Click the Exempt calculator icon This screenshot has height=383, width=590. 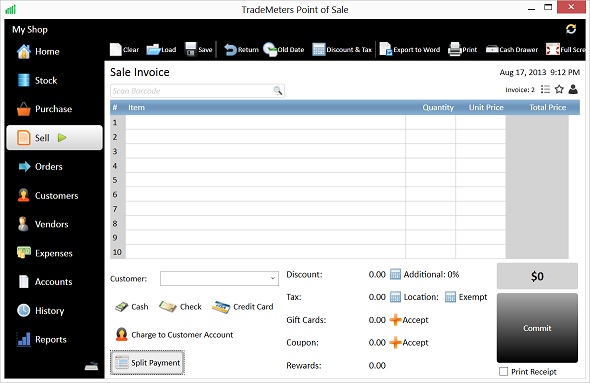coord(450,297)
